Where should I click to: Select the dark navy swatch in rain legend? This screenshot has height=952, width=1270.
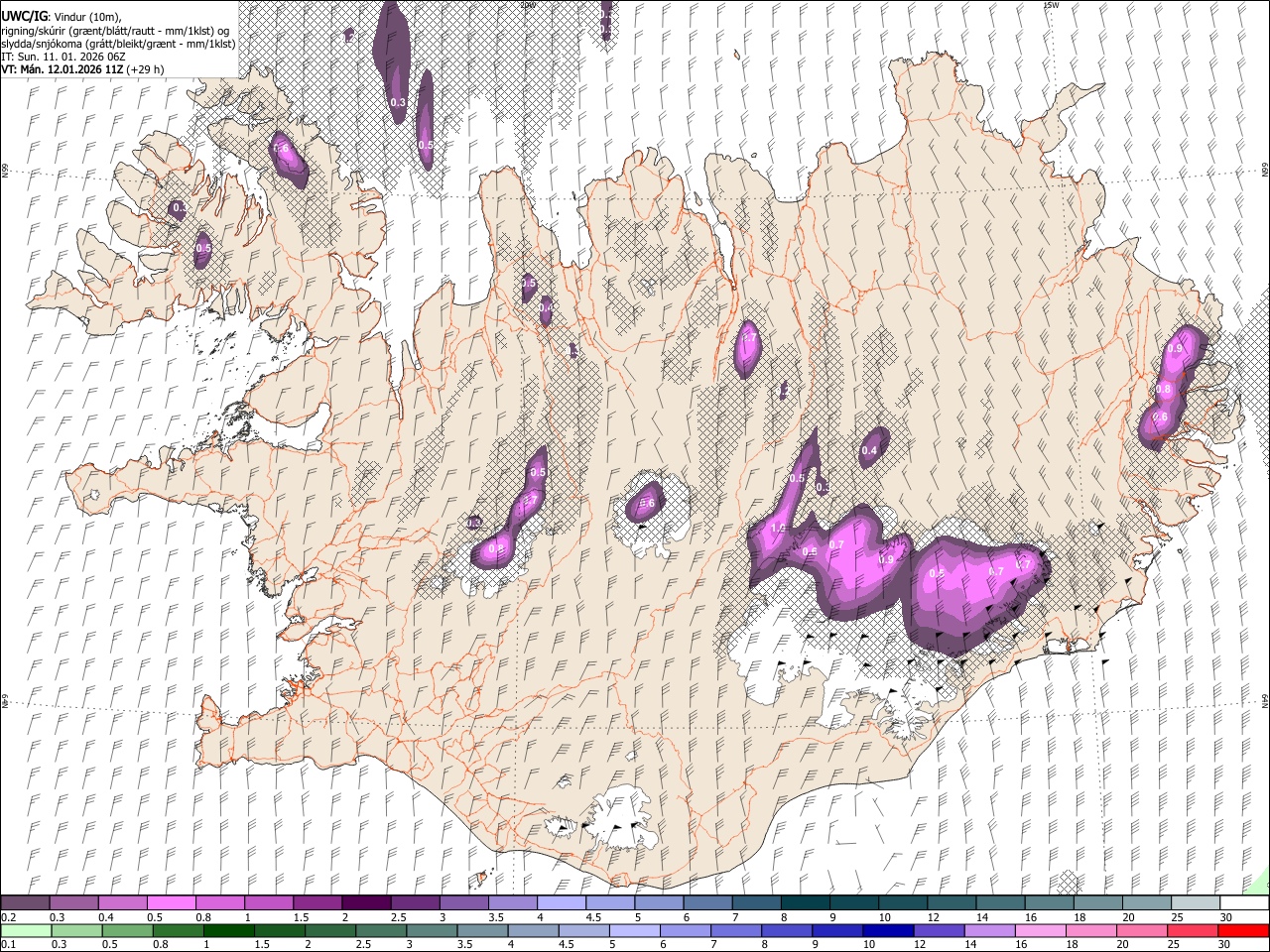tap(887, 930)
